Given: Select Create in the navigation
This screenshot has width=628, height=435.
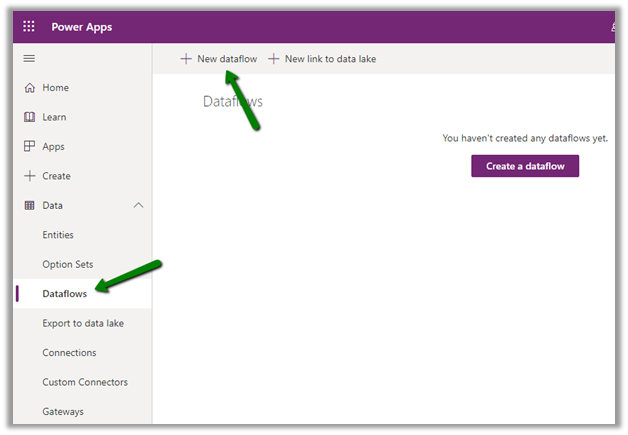Looking at the screenshot, I should click(x=56, y=176).
